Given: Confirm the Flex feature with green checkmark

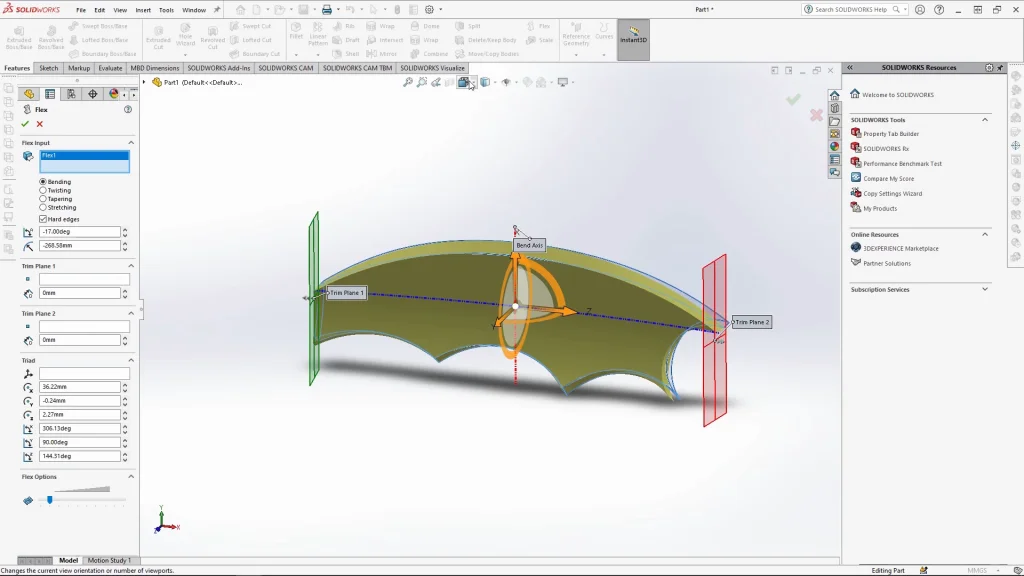Looking at the screenshot, I should pyautogui.click(x=25, y=125).
